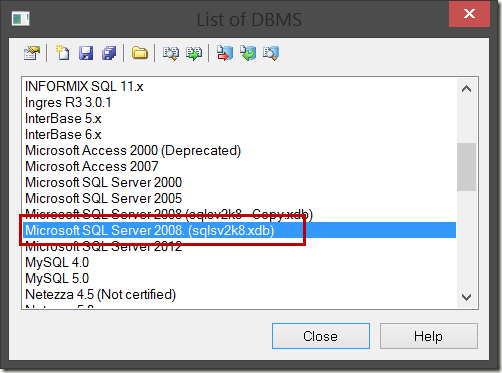
Task: Click the Help button
Action: coord(429,336)
